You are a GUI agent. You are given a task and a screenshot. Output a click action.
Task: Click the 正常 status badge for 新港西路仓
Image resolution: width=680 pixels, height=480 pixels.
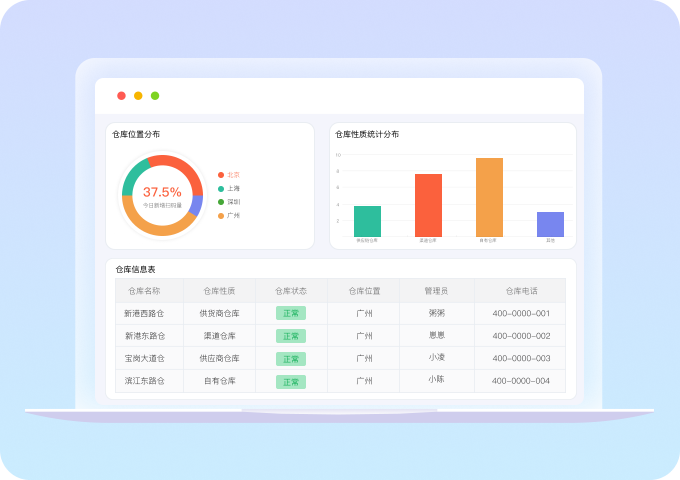point(291,313)
